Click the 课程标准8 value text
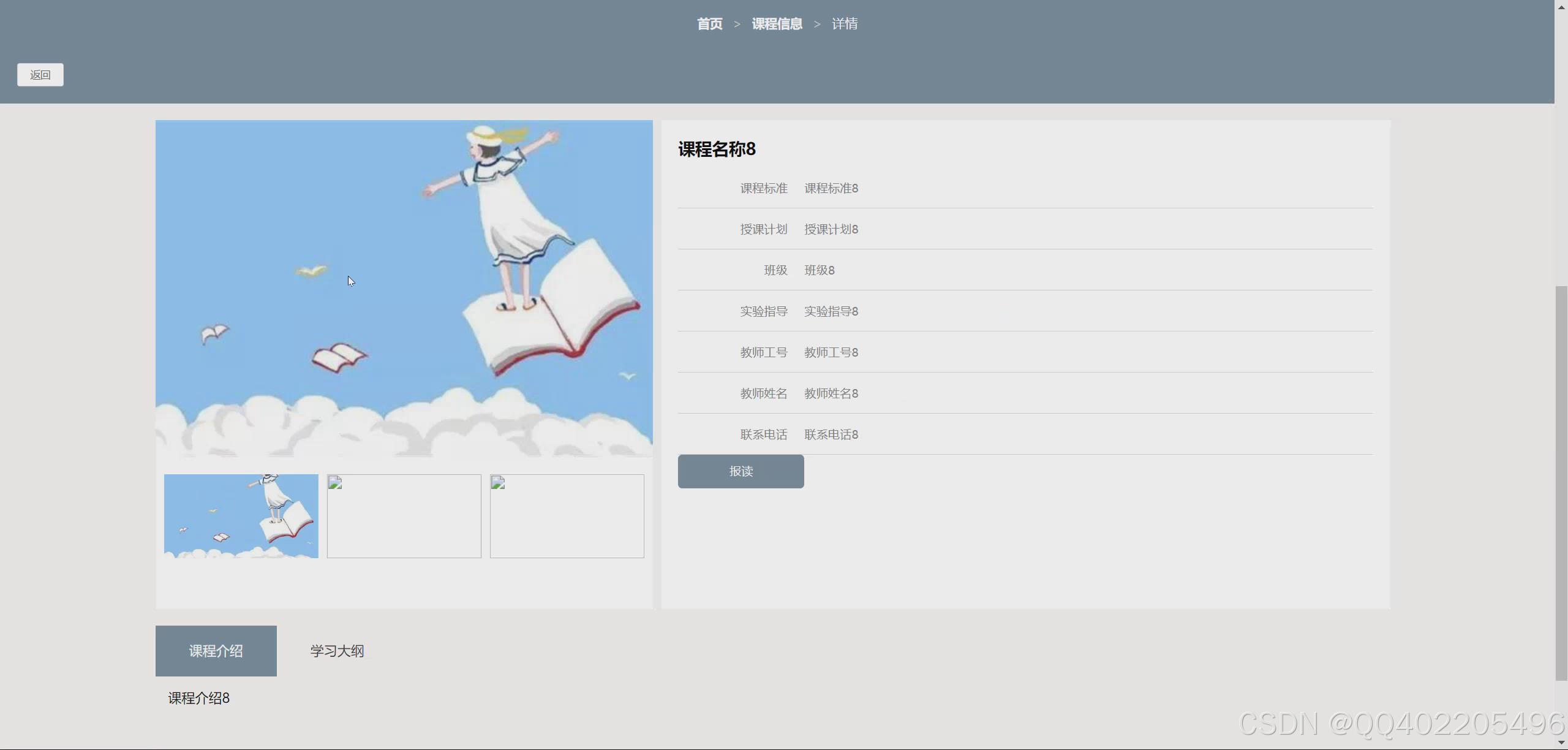This screenshot has height=750, width=1568. [831, 188]
